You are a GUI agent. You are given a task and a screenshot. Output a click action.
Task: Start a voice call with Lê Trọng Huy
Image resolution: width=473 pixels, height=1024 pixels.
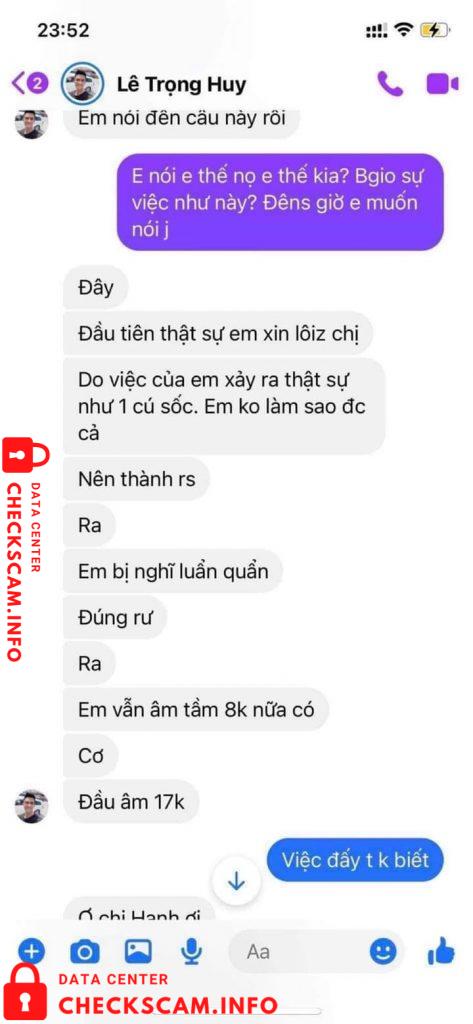[391, 84]
